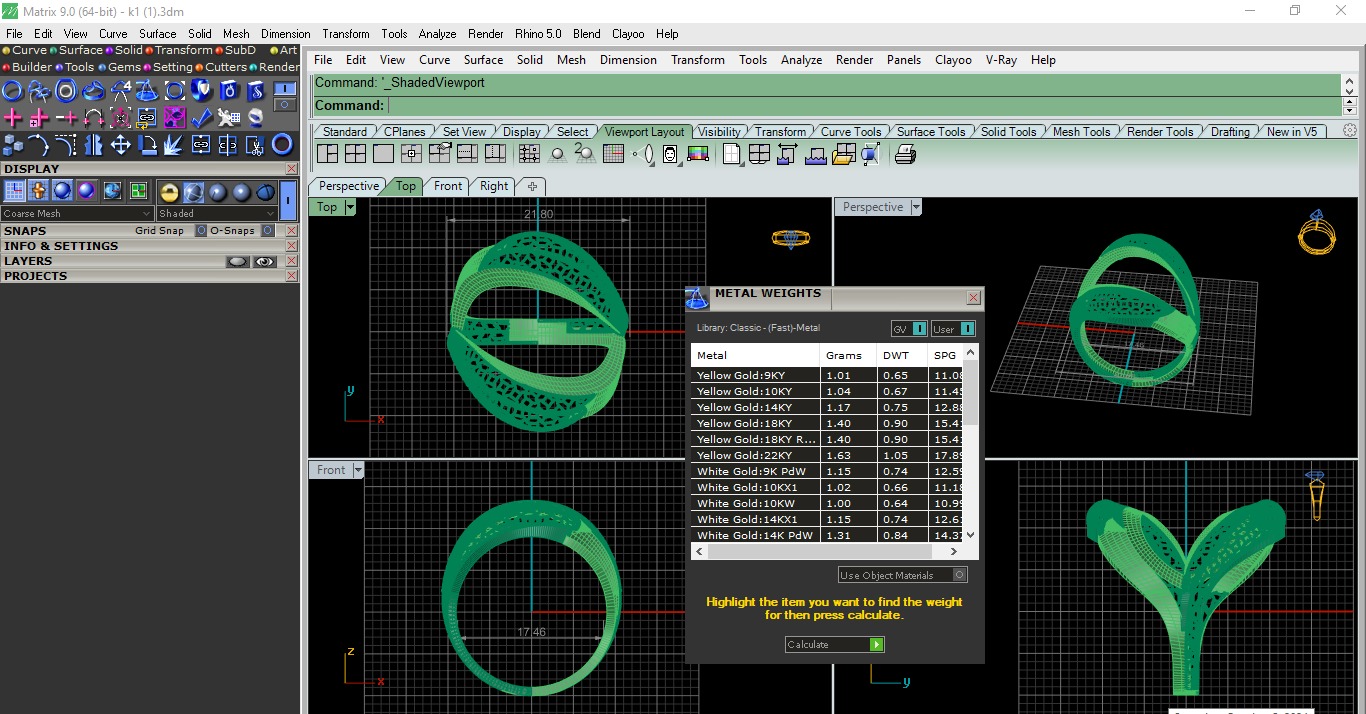Open the Front viewport title dropdown arrow

[x=358, y=470]
